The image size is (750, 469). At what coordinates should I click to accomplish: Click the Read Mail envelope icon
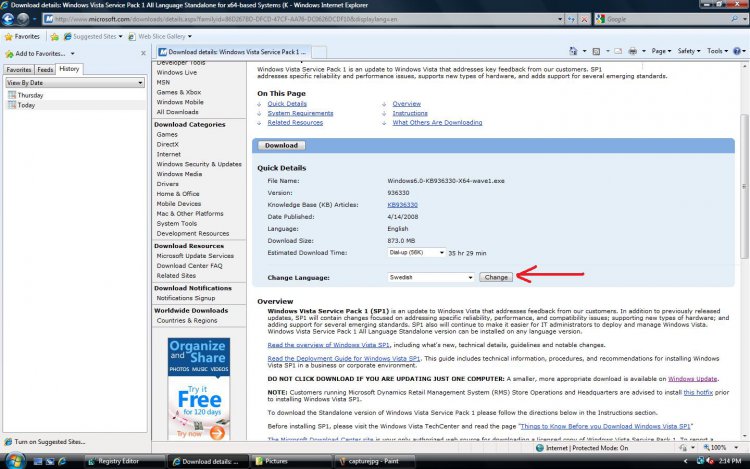pos(618,51)
